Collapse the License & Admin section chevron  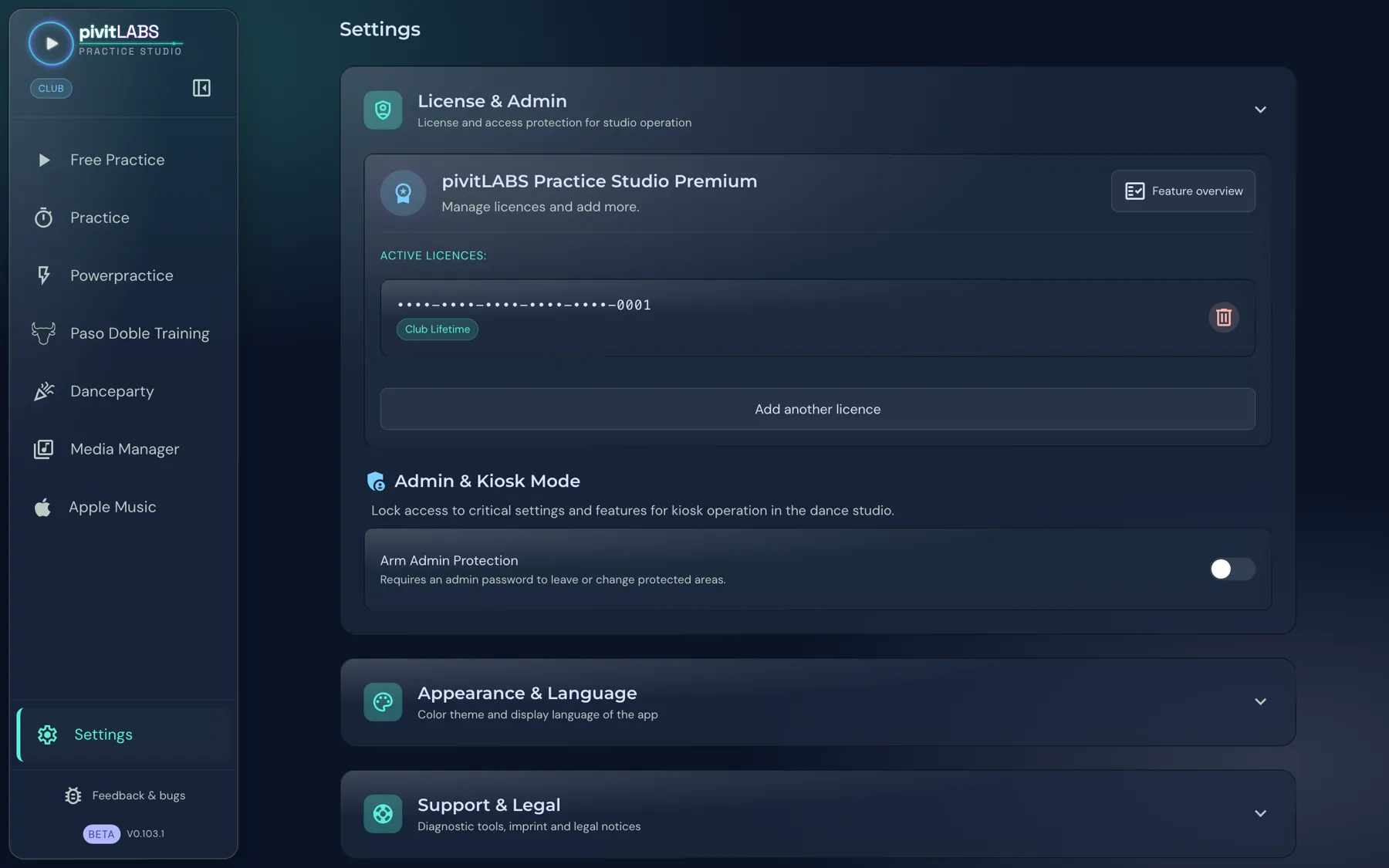1260,110
